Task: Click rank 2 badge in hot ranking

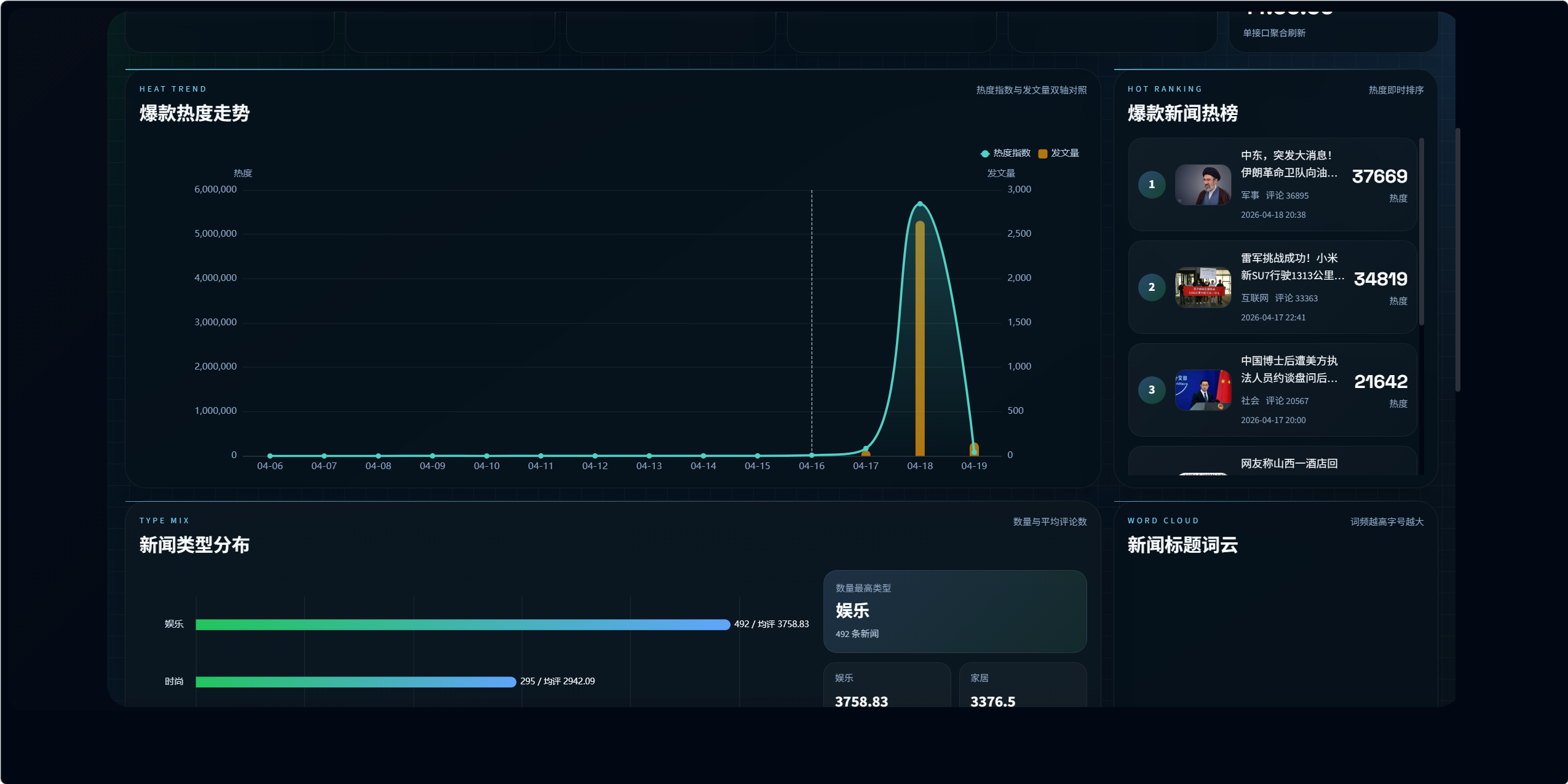Action: click(1151, 287)
